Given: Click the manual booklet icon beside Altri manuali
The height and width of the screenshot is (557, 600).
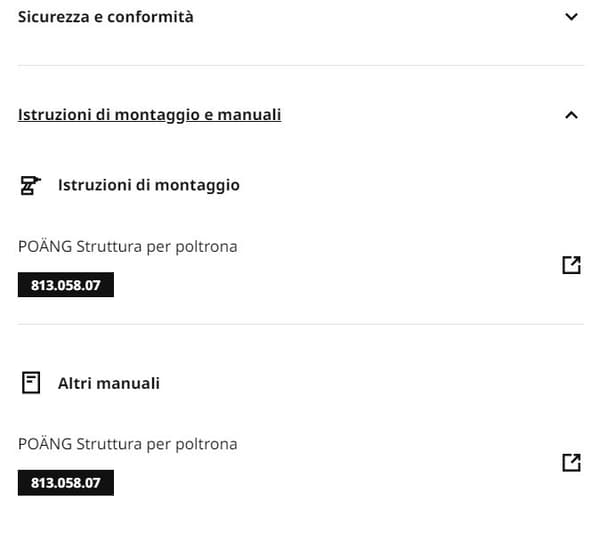Looking at the screenshot, I should 31,383.
